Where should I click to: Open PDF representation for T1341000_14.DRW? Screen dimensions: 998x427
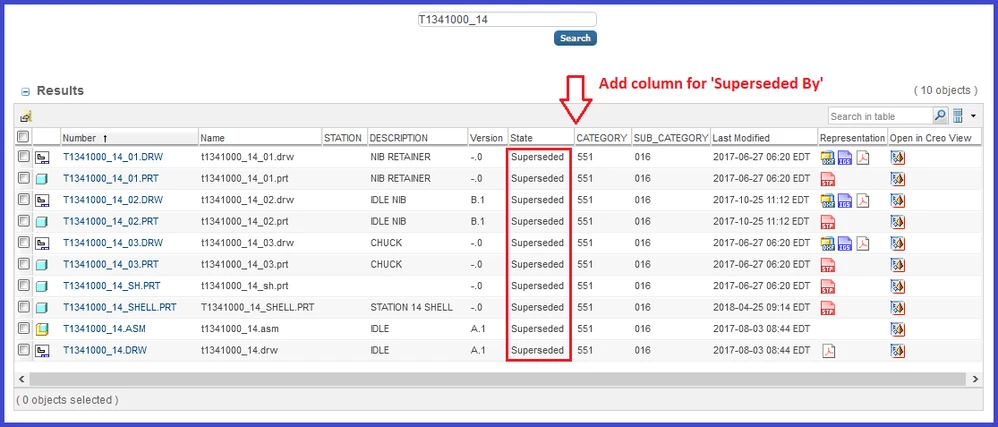point(828,351)
